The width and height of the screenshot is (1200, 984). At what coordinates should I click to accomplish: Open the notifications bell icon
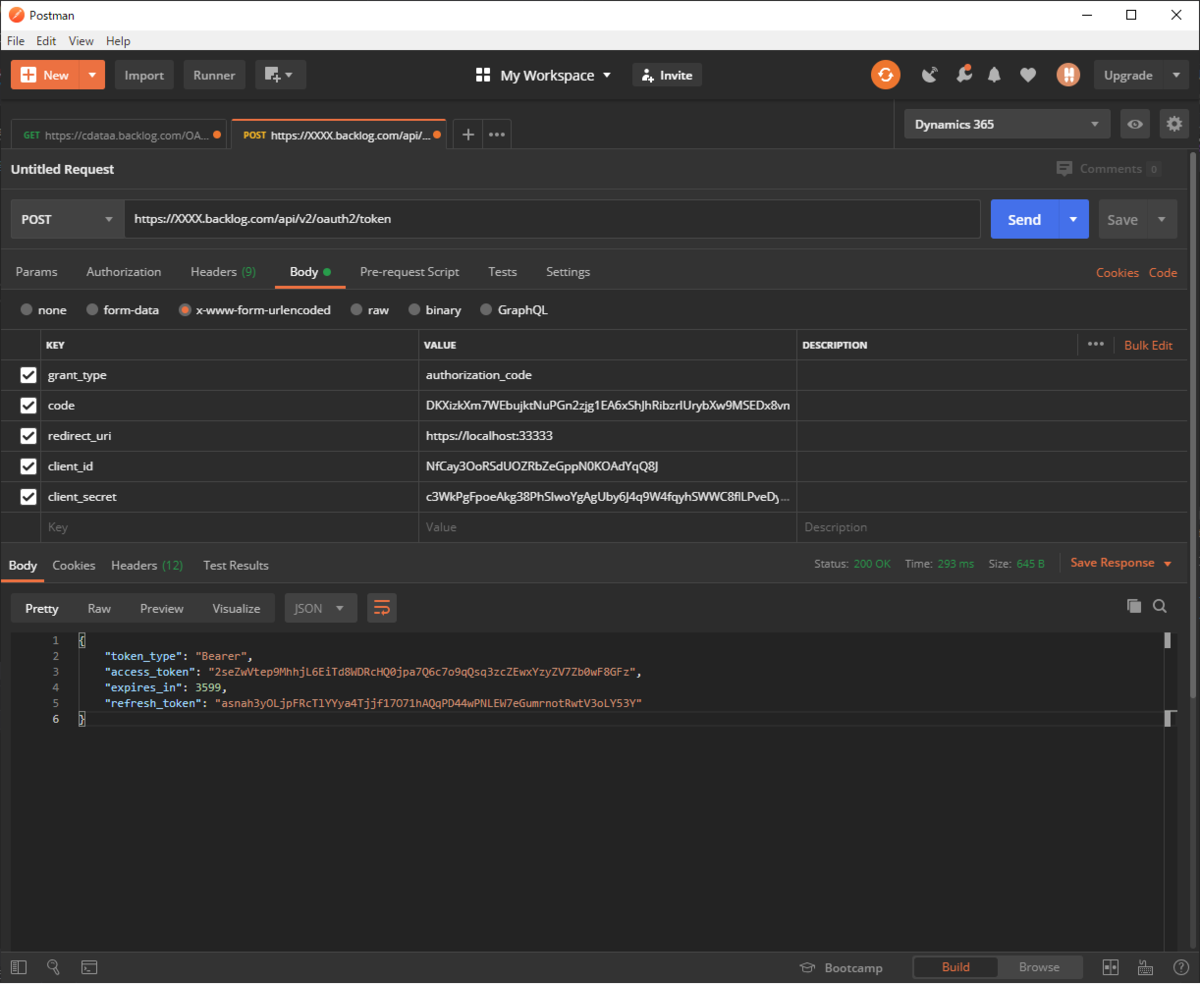click(x=994, y=75)
